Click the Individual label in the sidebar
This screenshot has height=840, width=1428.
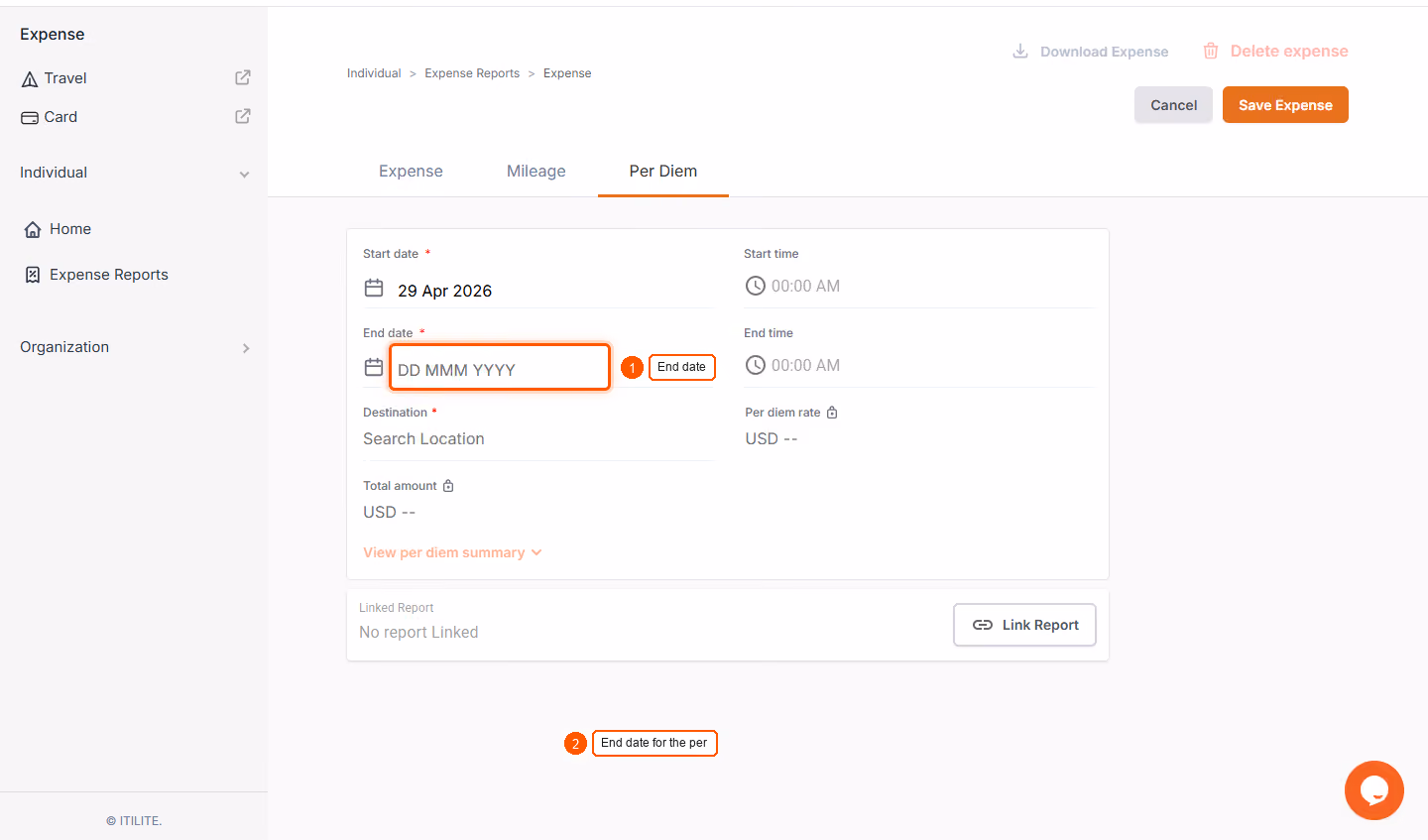pyautogui.click(x=54, y=173)
